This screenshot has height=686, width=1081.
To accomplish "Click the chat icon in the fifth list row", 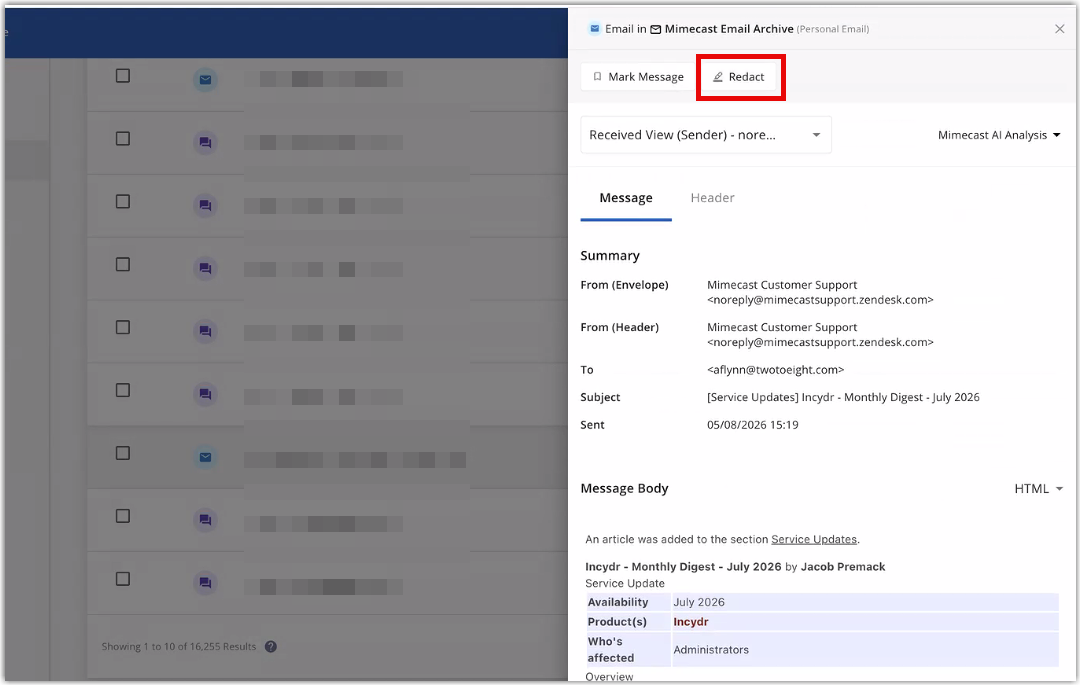I will pyautogui.click(x=205, y=332).
